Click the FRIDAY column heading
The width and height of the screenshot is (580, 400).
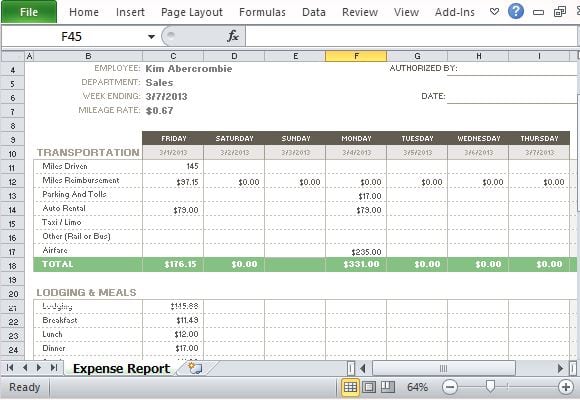click(173, 138)
